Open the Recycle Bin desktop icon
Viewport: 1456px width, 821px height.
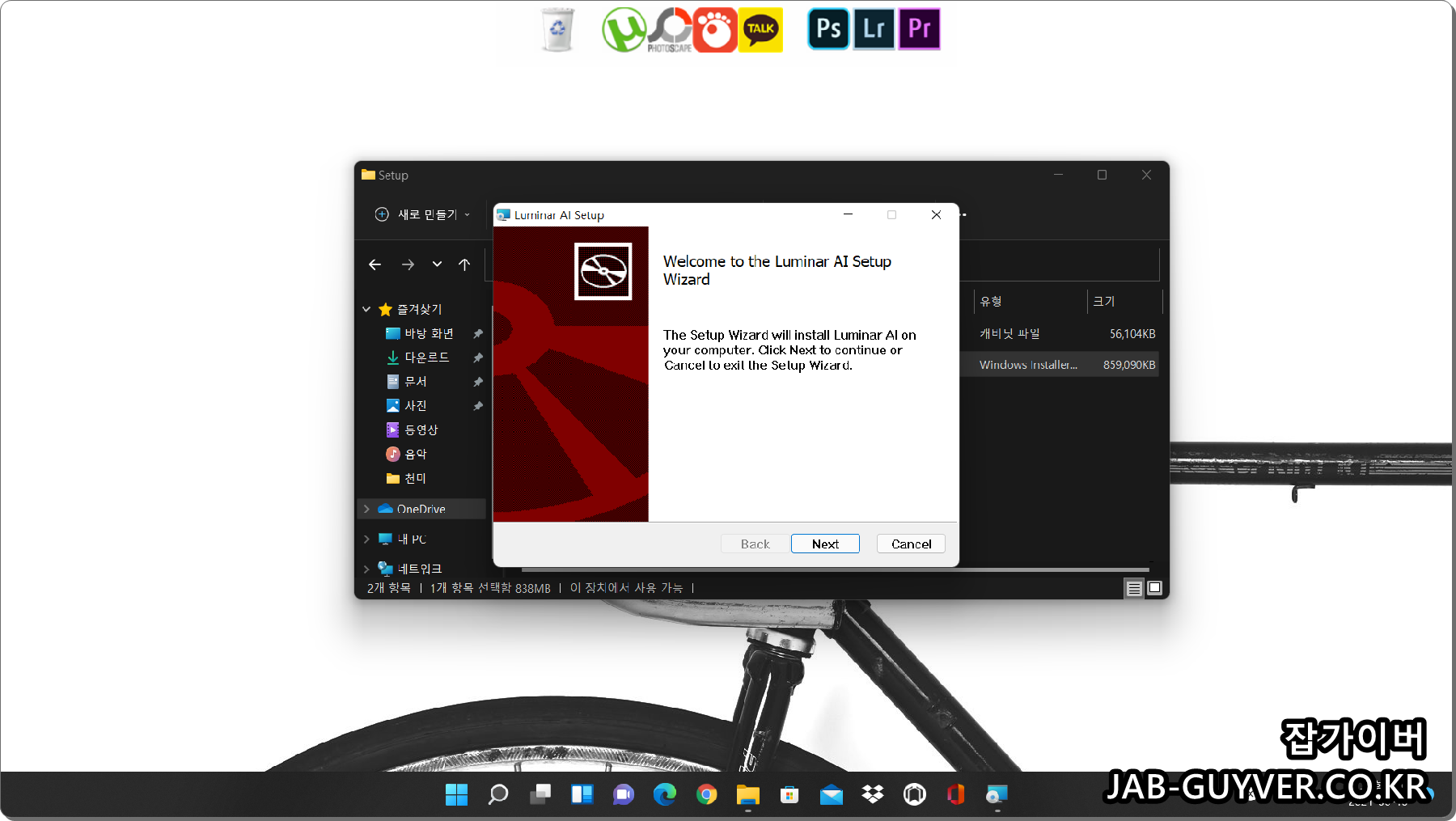557,30
